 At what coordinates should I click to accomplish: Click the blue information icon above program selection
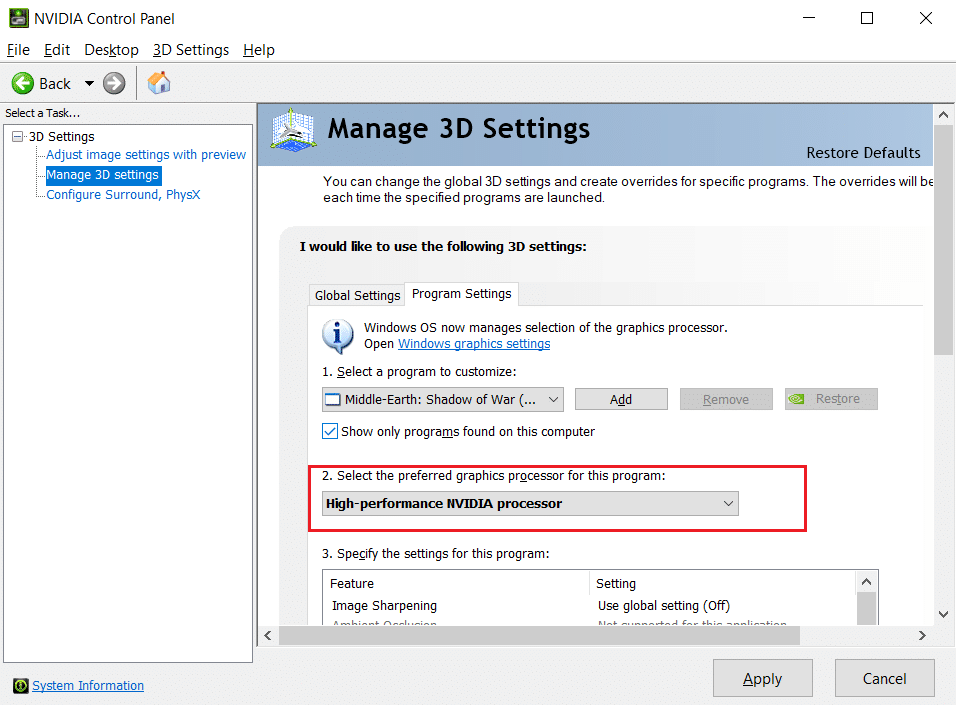tap(337, 334)
